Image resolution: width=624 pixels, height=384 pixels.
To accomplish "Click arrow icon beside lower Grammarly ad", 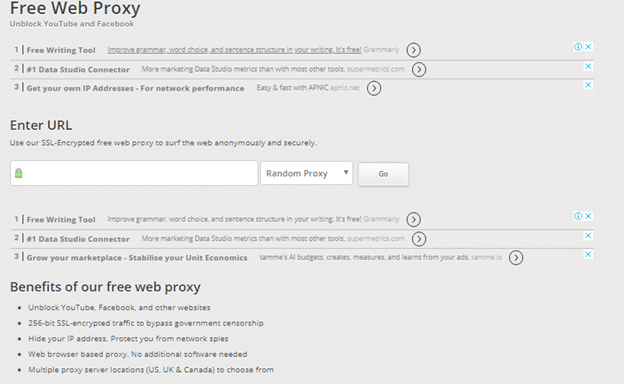I will [x=413, y=220].
